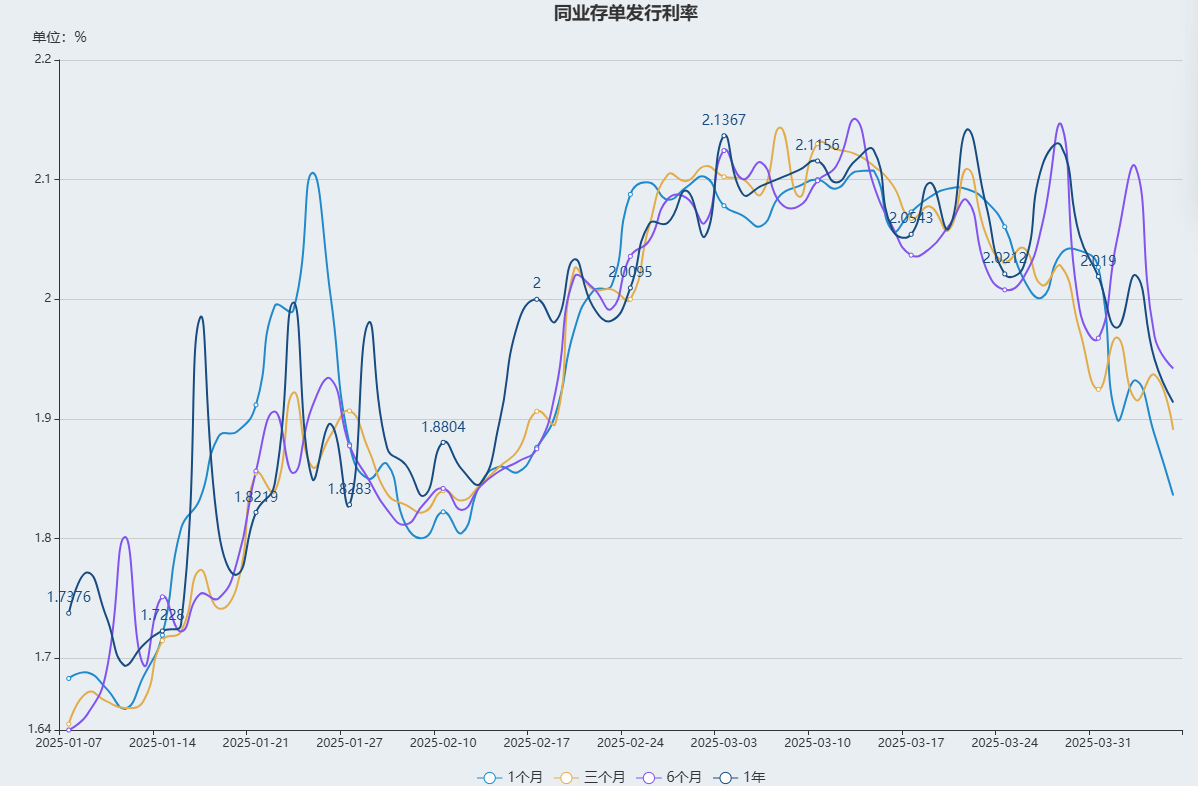Click the 2.0095 data point marker
This screenshot has width=1198, height=786.
[x=630, y=288]
